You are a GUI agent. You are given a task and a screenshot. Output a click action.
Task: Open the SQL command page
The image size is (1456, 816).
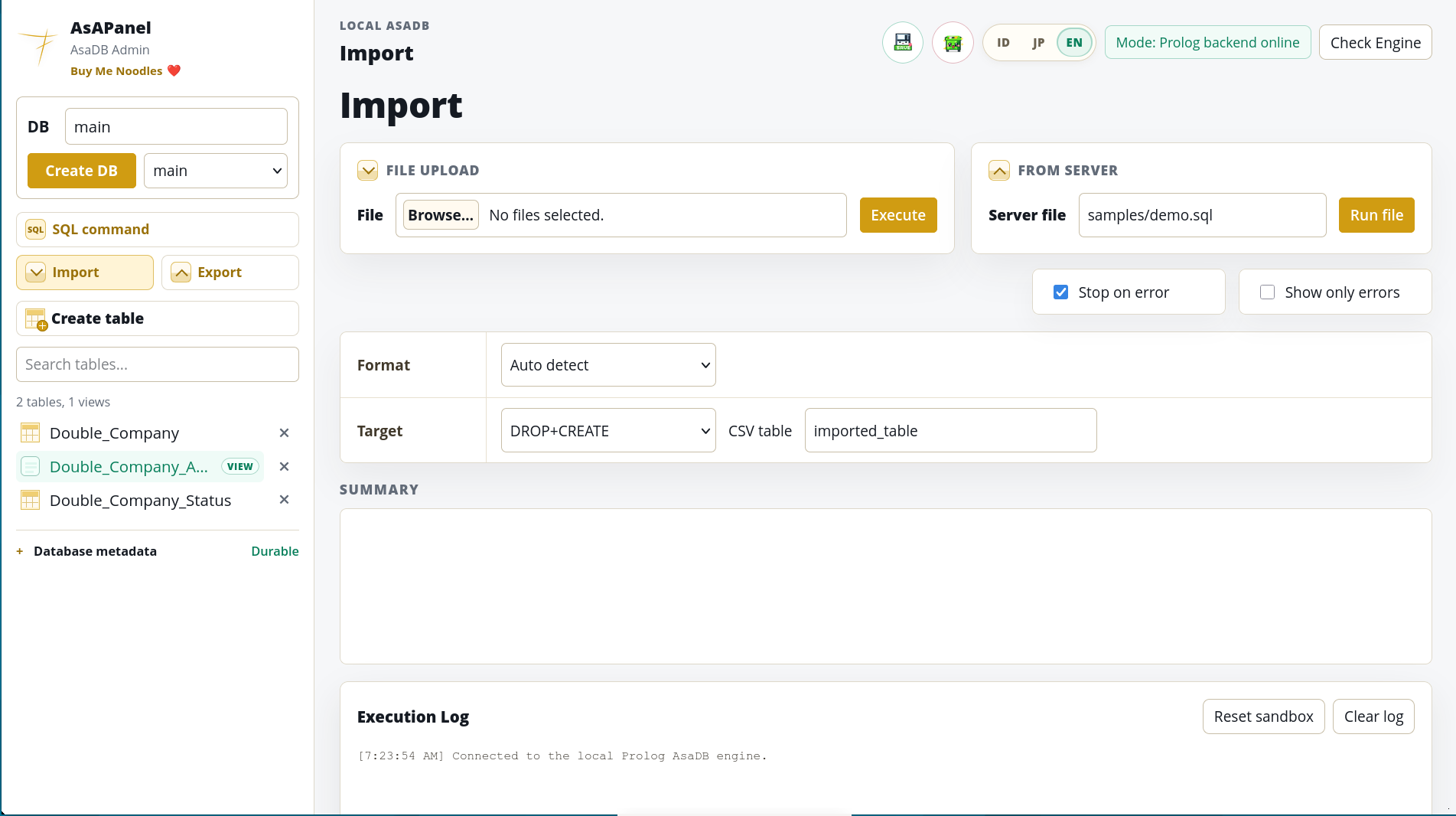click(158, 230)
